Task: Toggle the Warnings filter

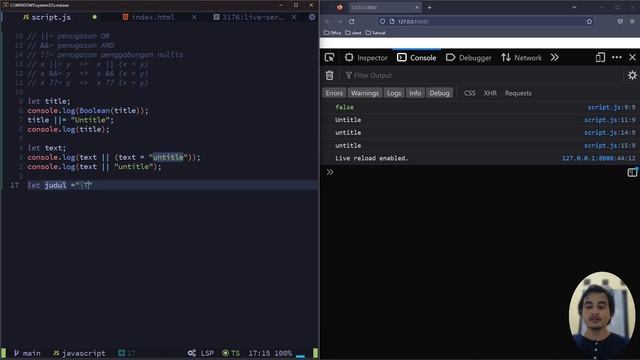Action: pos(364,93)
